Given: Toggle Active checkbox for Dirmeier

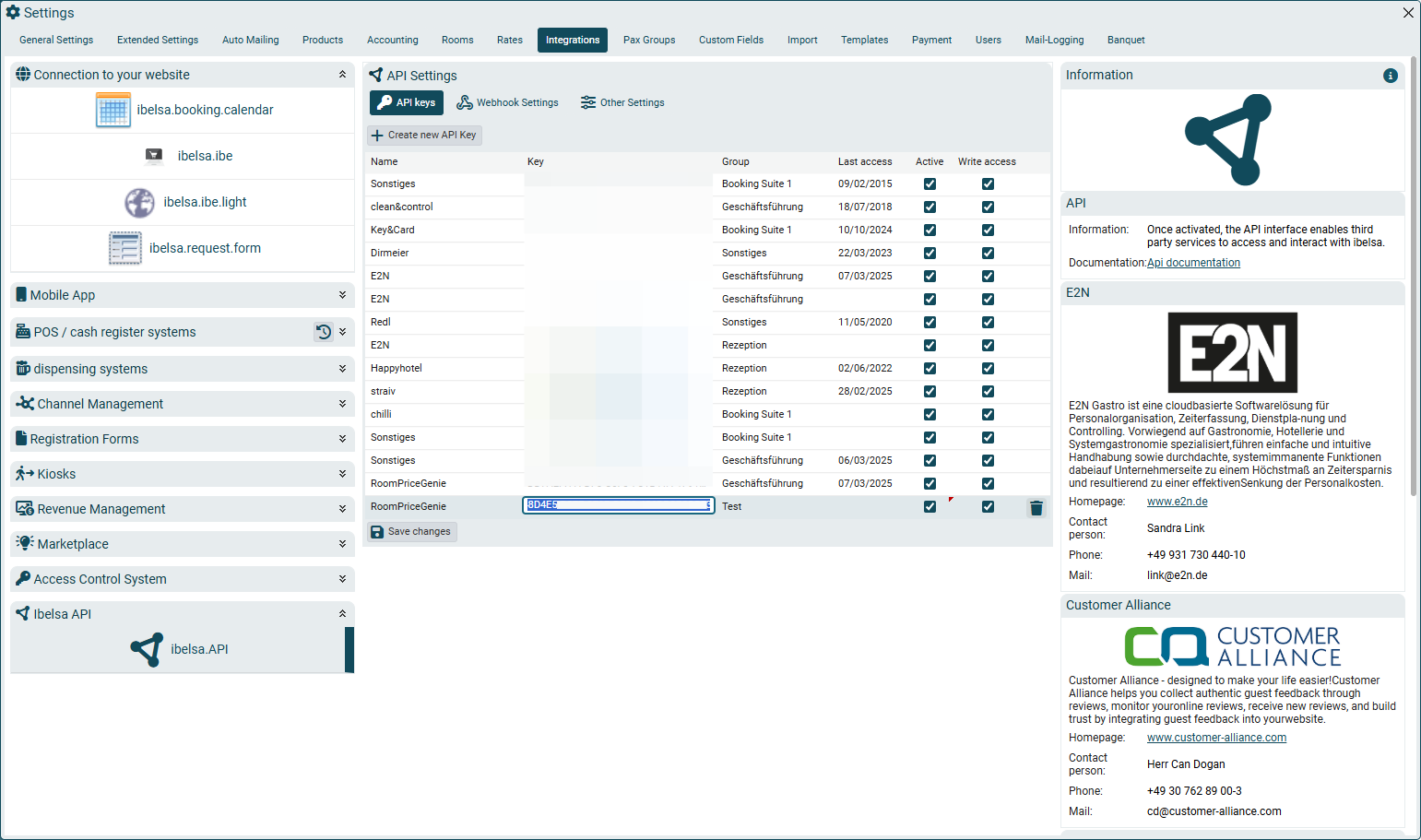Looking at the screenshot, I should 930,254.
